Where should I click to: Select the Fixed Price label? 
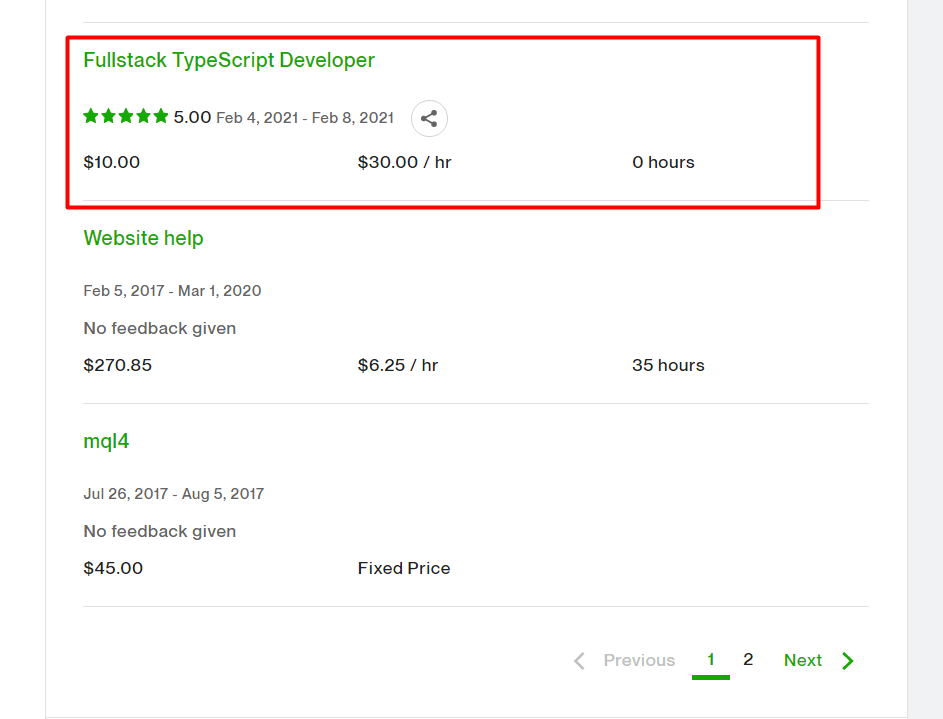404,569
